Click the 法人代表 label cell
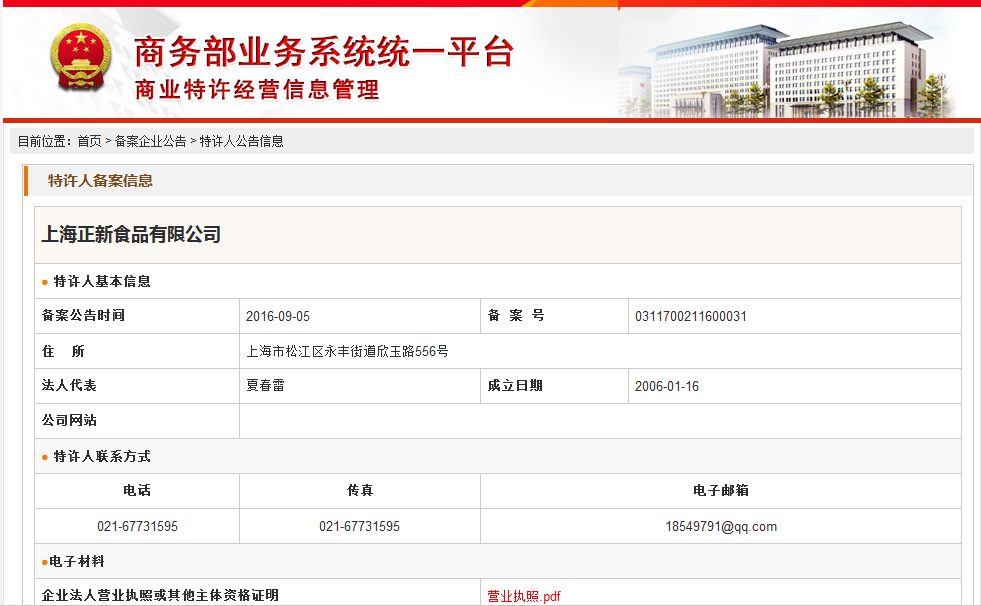 coord(138,386)
